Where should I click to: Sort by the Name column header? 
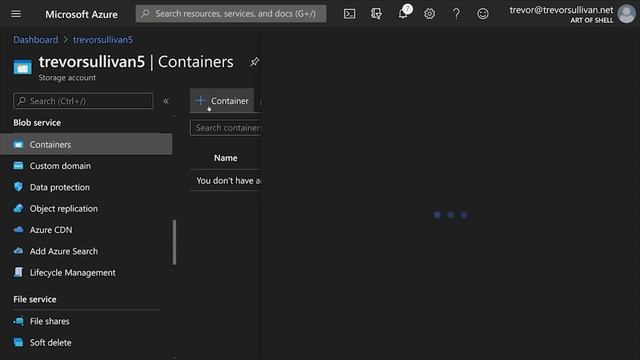(x=226, y=158)
